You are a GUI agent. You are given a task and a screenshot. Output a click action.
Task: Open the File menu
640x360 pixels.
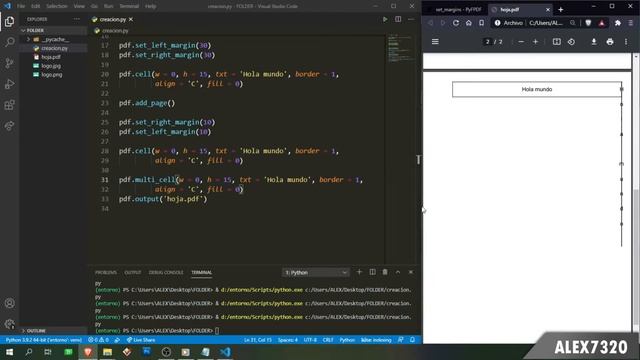[x=21, y=6]
